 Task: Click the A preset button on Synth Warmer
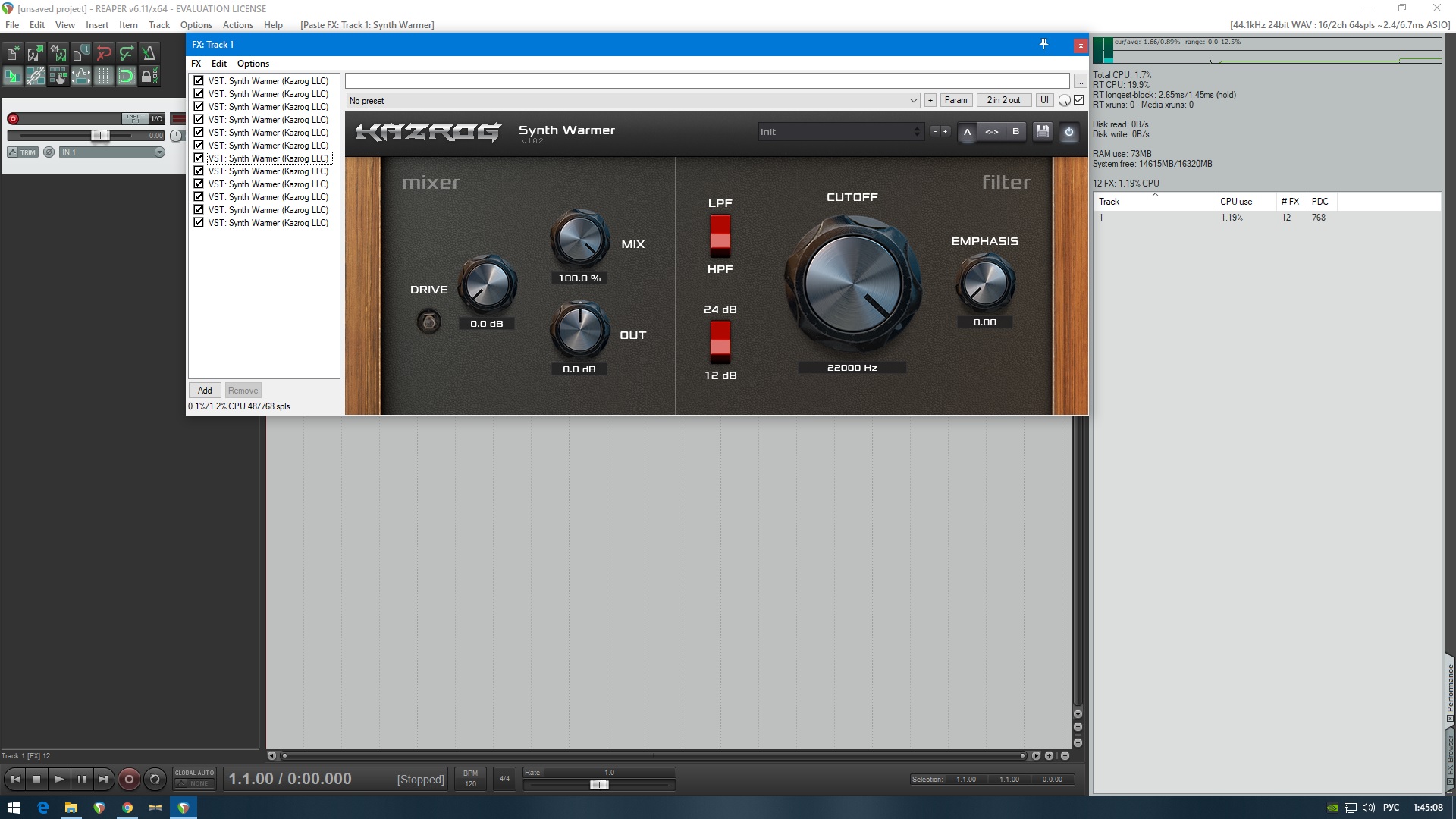(966, 131)
